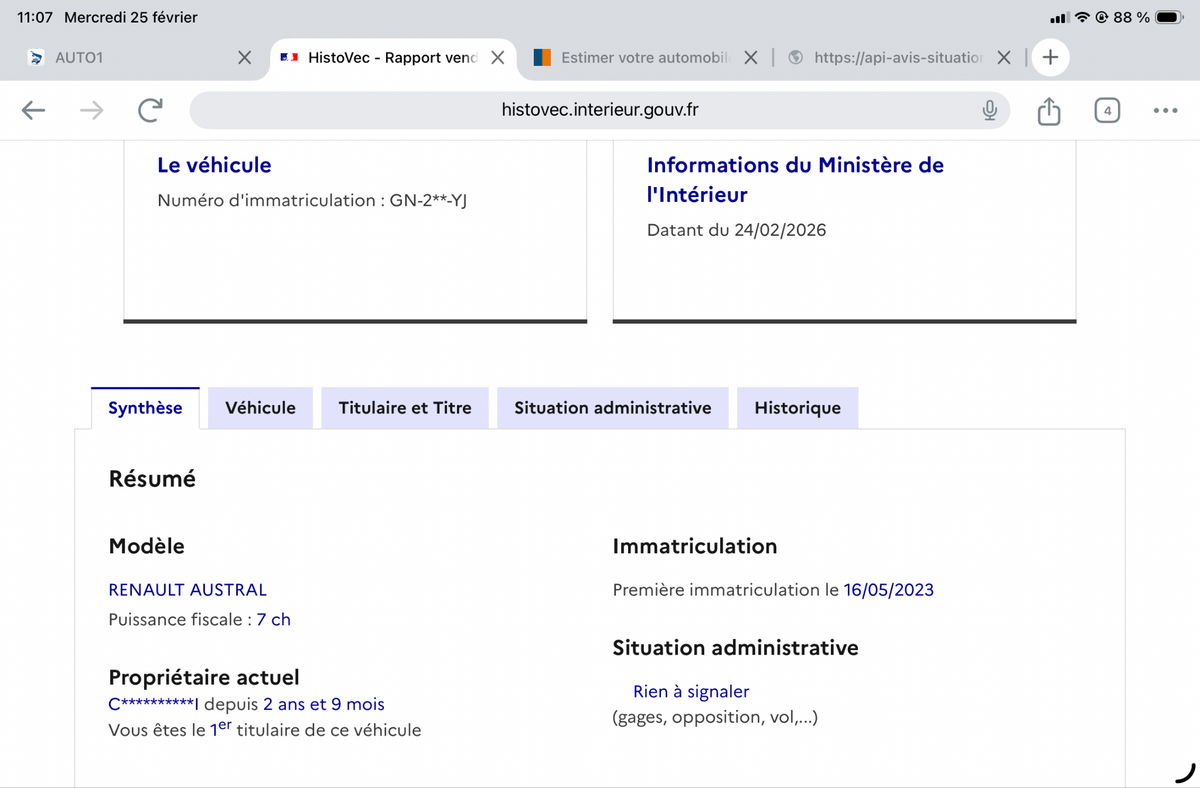
Task: Close the AUTO1 tab
Action: tap(244, 58)
